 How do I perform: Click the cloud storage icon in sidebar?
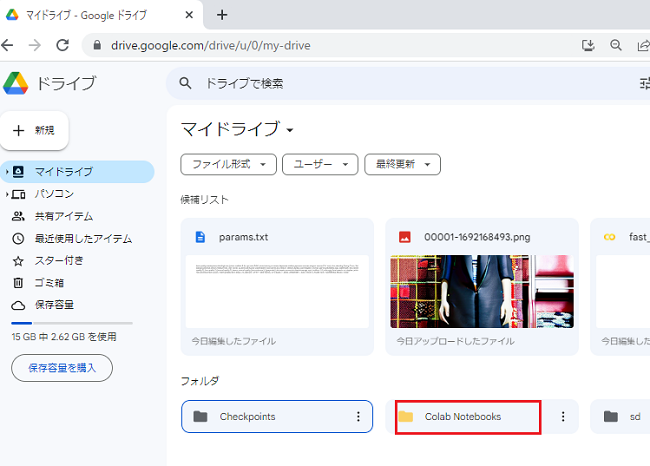click(18, 306)
